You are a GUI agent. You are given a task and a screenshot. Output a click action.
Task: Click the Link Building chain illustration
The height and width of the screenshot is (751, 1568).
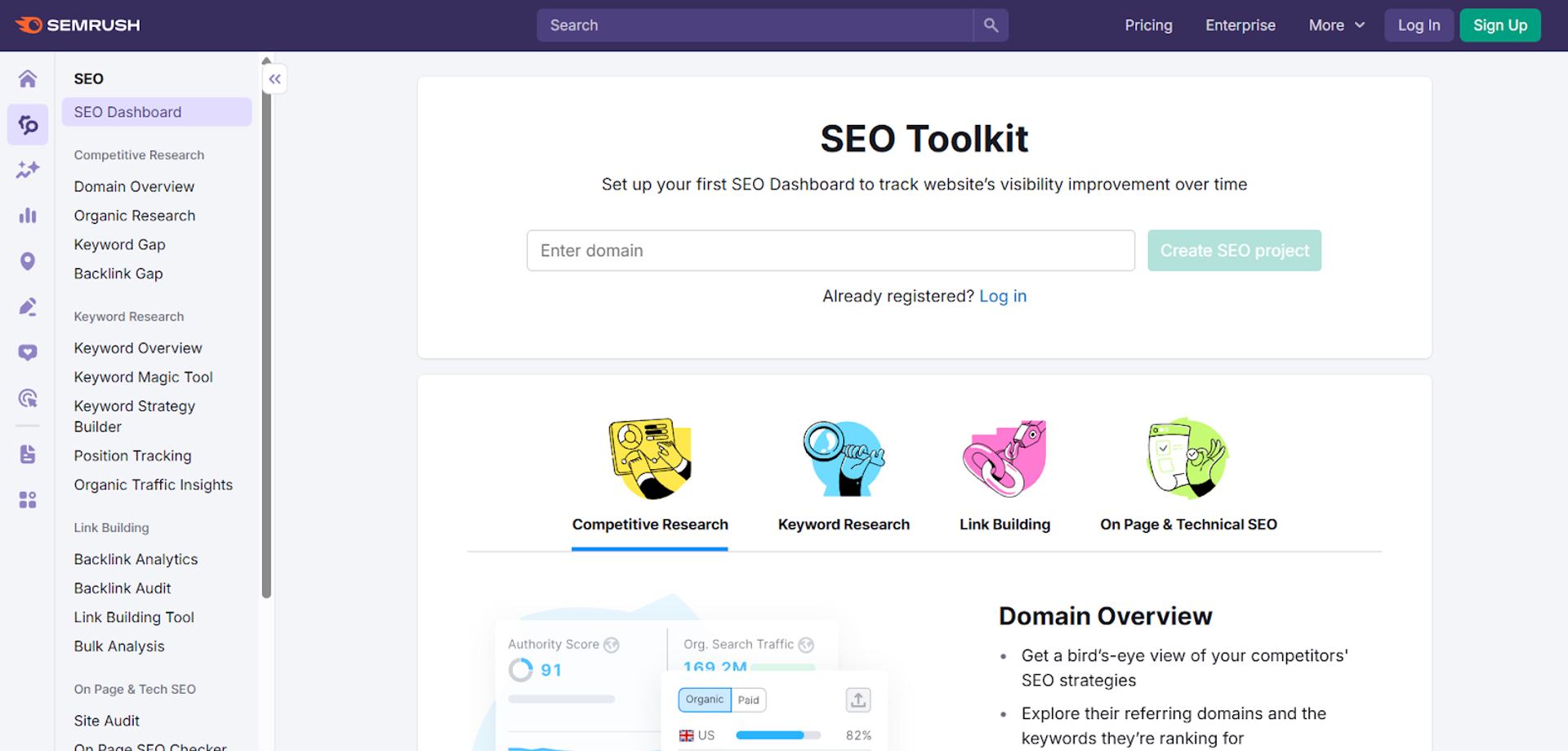point(1004,458)
